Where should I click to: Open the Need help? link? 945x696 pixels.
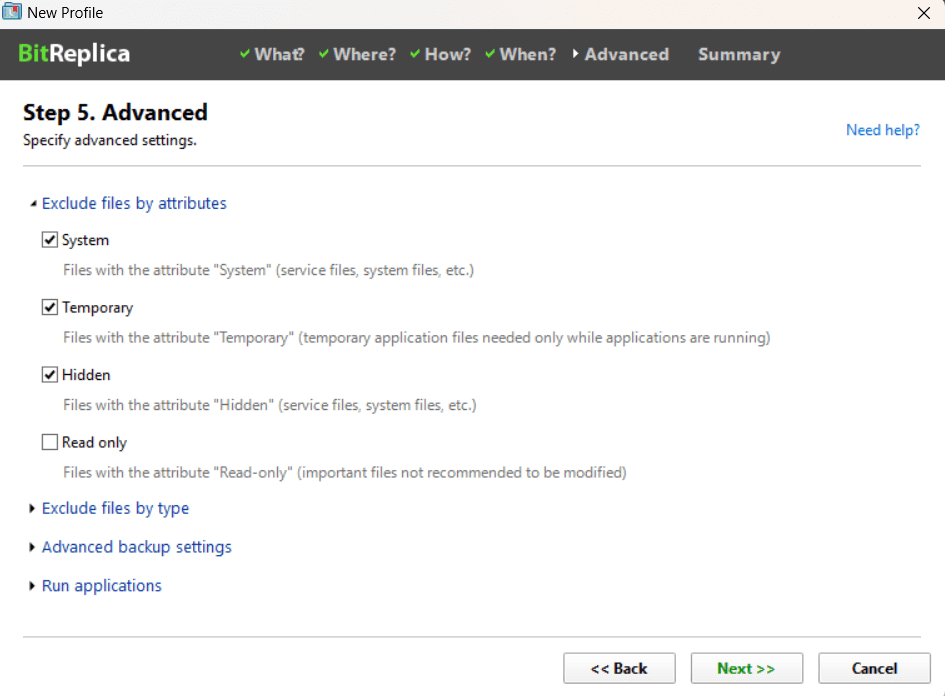click(882, 130)
